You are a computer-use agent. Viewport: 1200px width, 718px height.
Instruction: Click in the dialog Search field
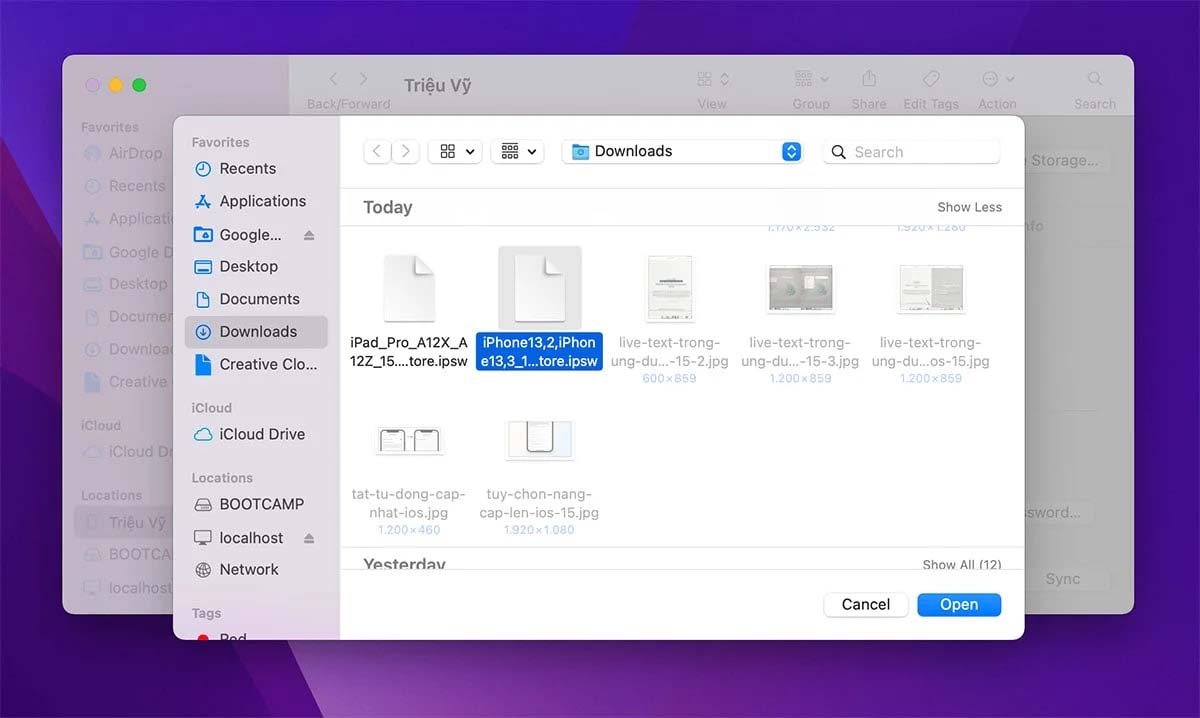911,152
